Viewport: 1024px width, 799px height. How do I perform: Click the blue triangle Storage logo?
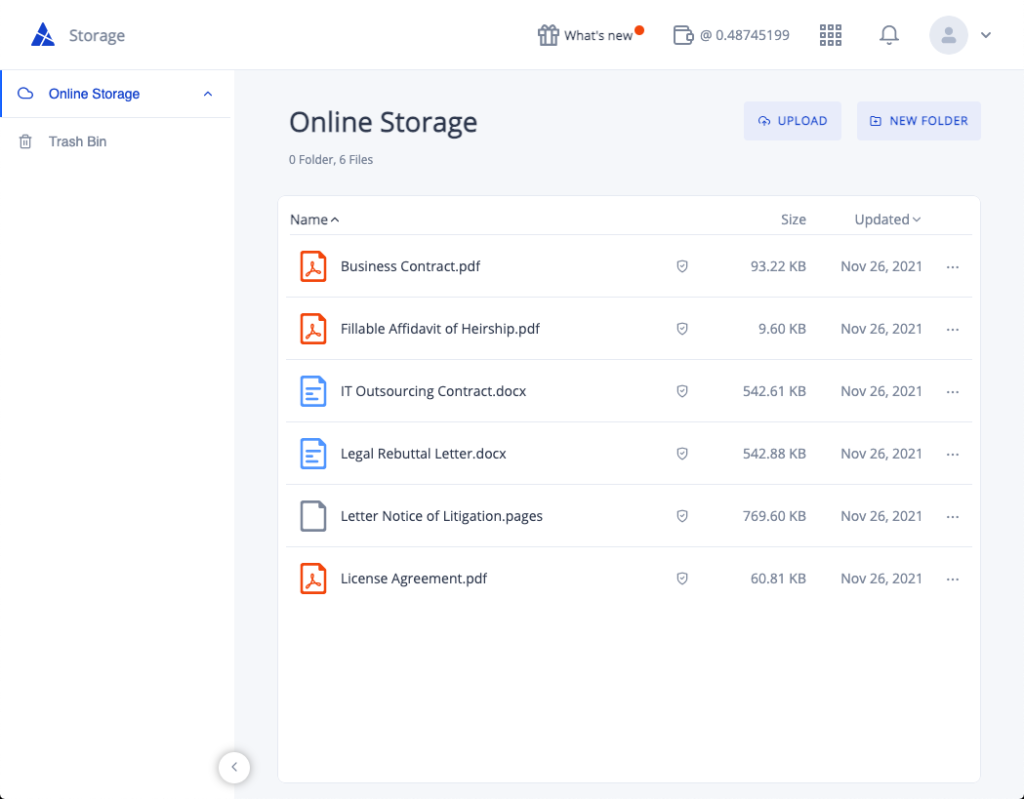click(43, 35)
